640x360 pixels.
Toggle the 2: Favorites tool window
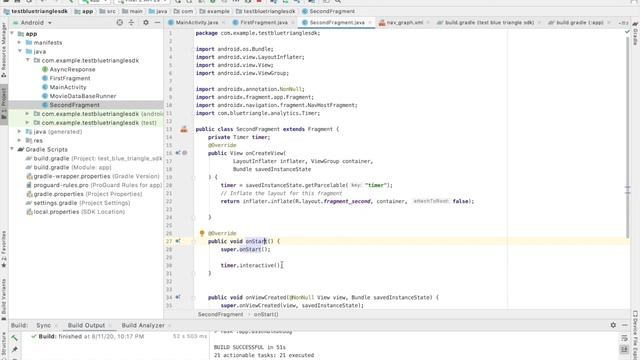(4, 249)
